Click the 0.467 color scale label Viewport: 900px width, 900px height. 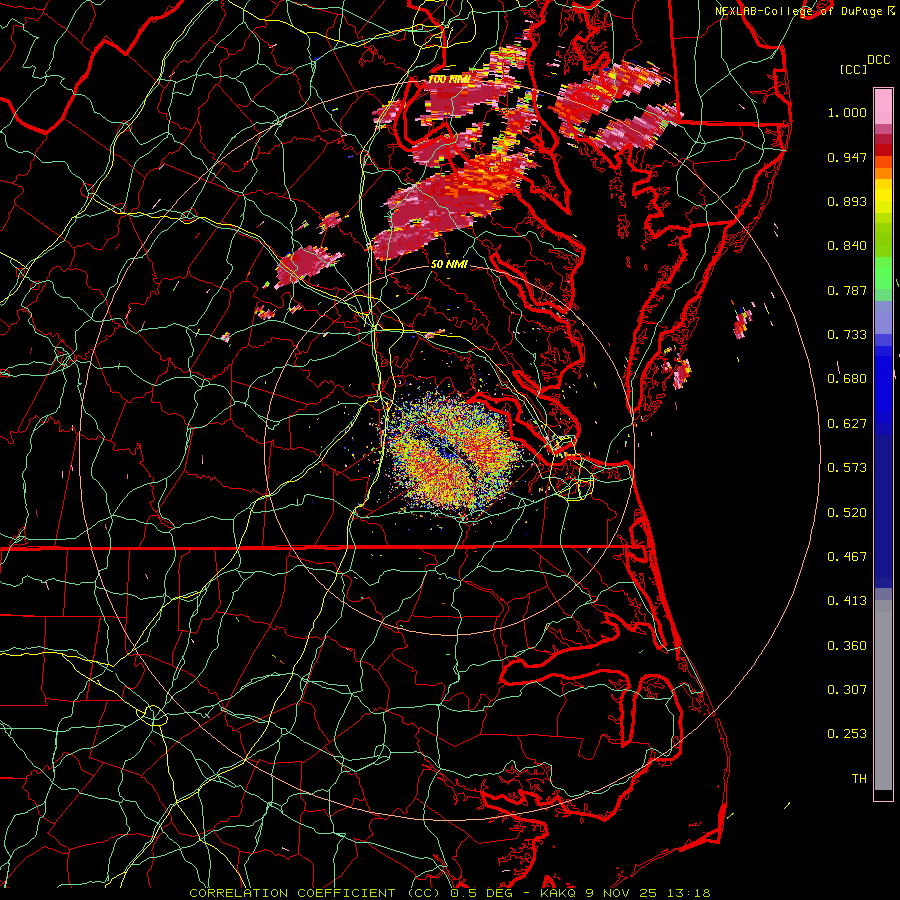click(x=847, y=557)
